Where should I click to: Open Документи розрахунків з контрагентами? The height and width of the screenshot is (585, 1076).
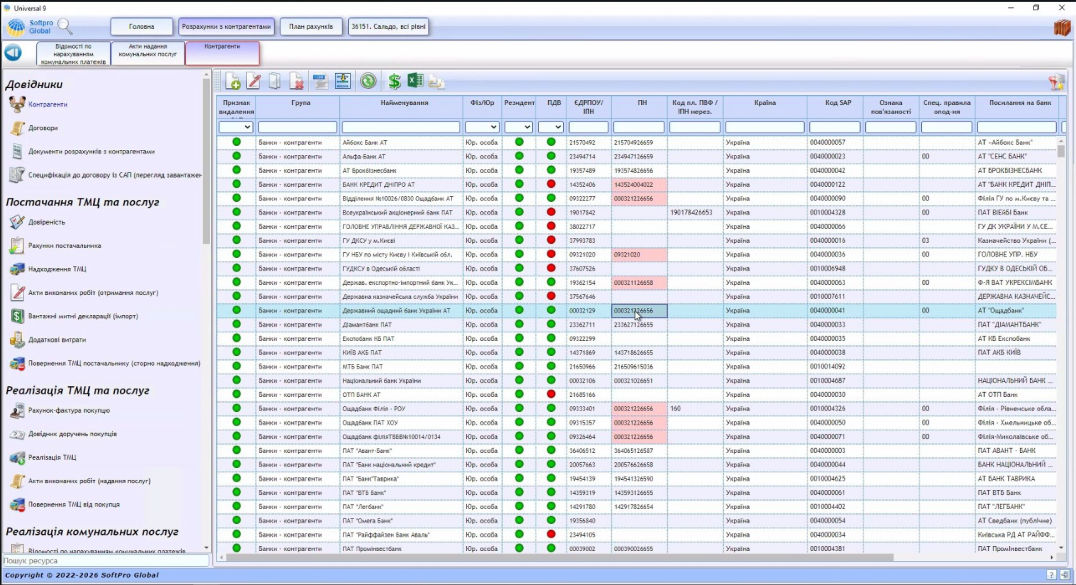(91, 151)
